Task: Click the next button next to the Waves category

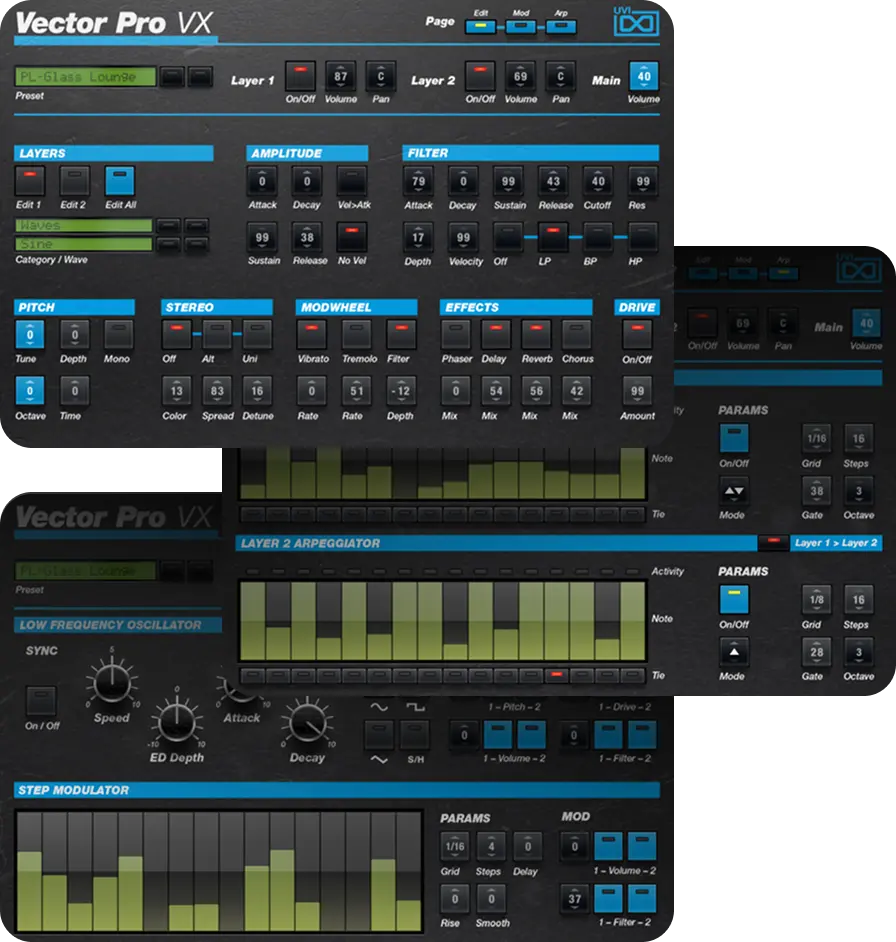Action: click(197, 226)
